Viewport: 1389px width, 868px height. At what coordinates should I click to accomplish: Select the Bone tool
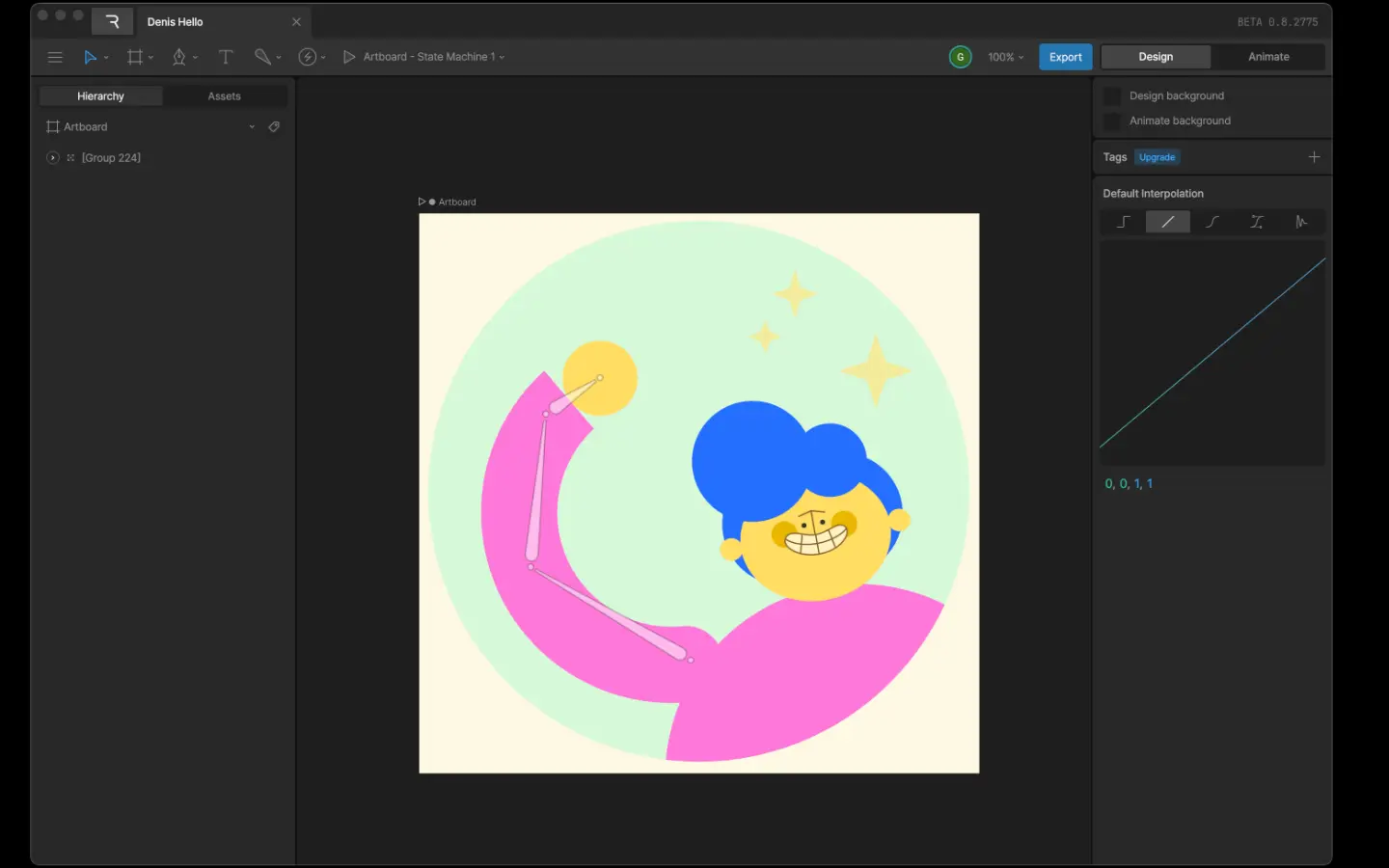click(x=262, y=57)
